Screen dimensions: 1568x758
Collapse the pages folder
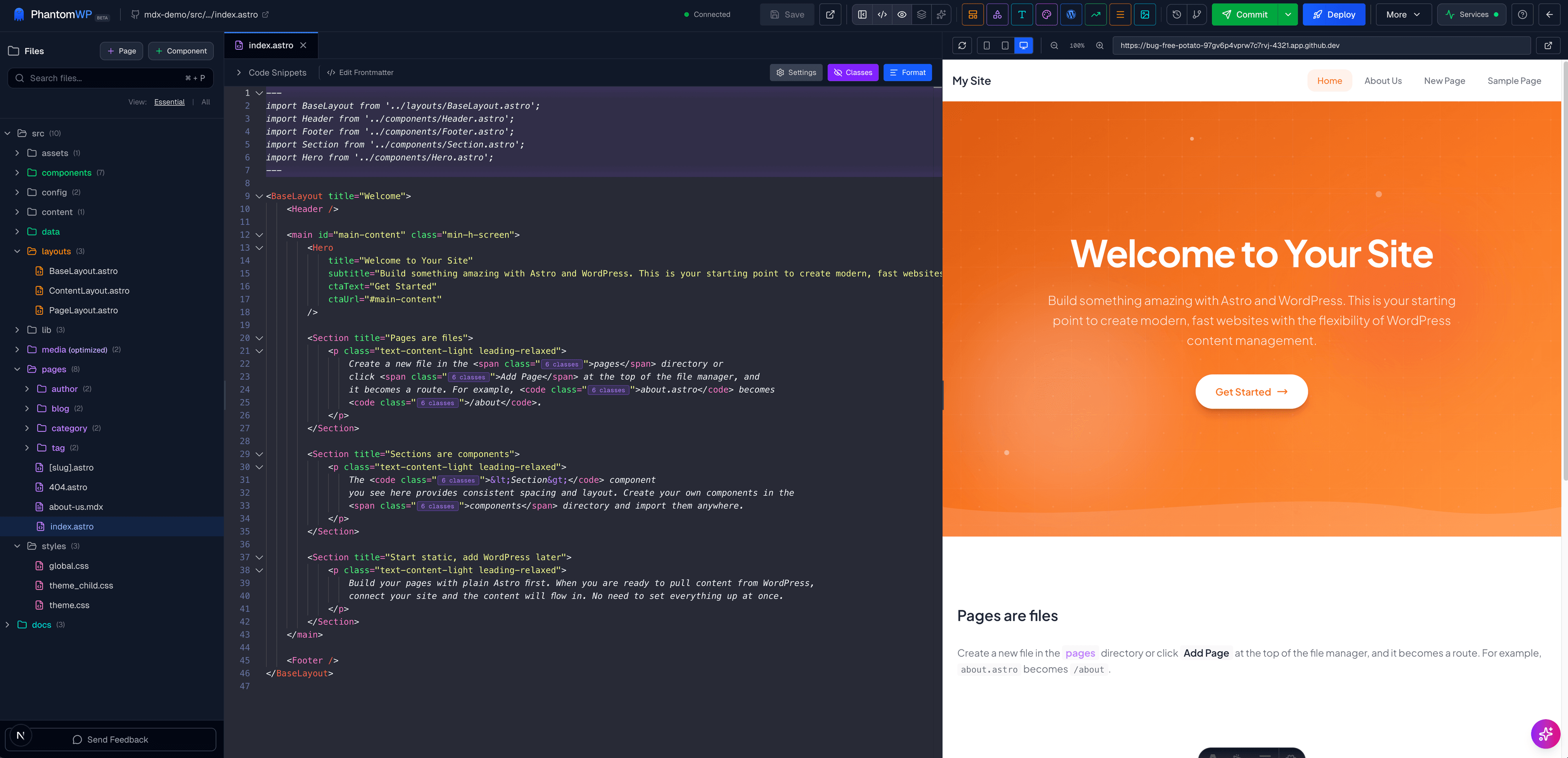click(x=17, y=369)
